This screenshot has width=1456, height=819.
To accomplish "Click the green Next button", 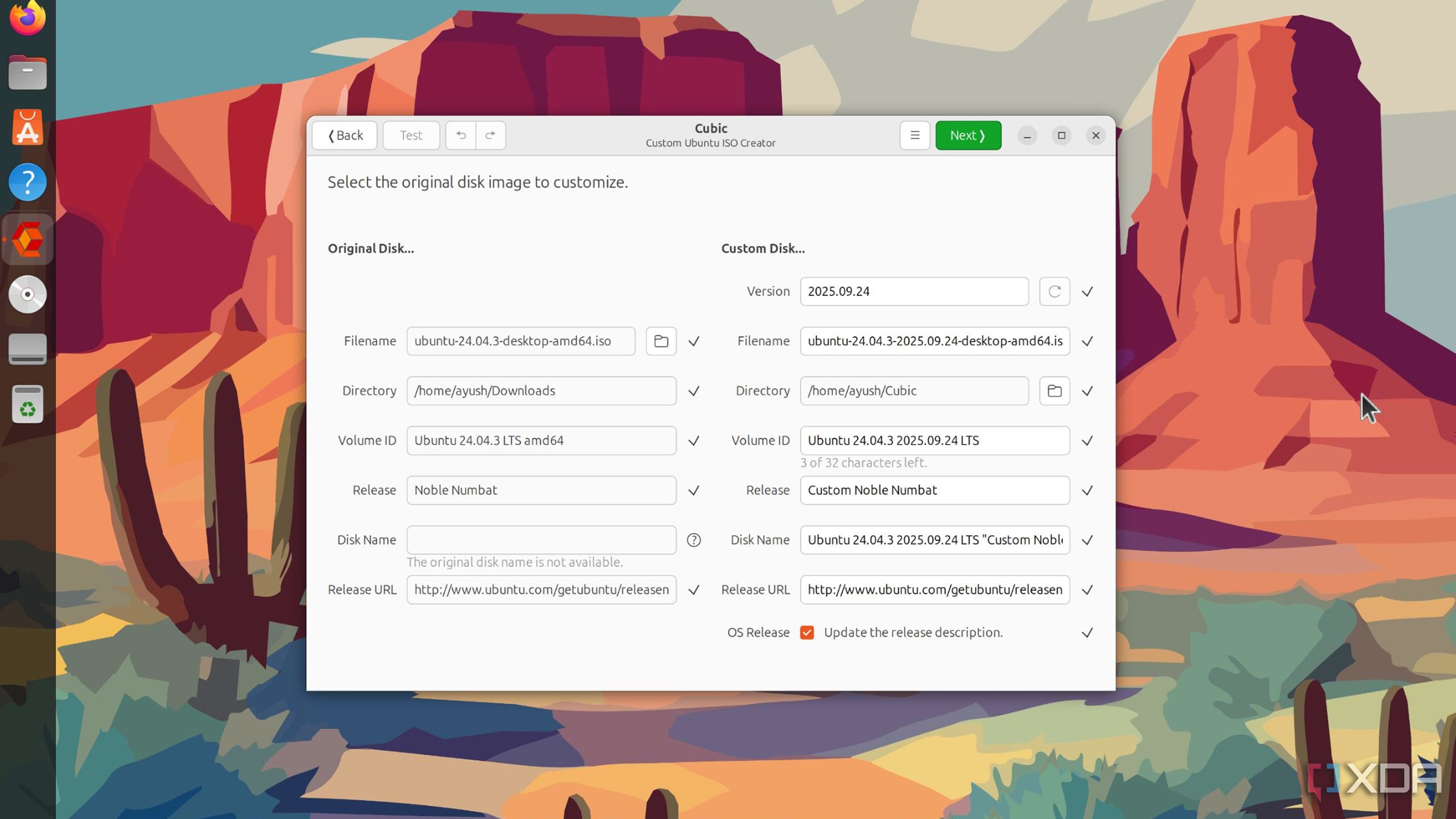I will tap(968, 135).
